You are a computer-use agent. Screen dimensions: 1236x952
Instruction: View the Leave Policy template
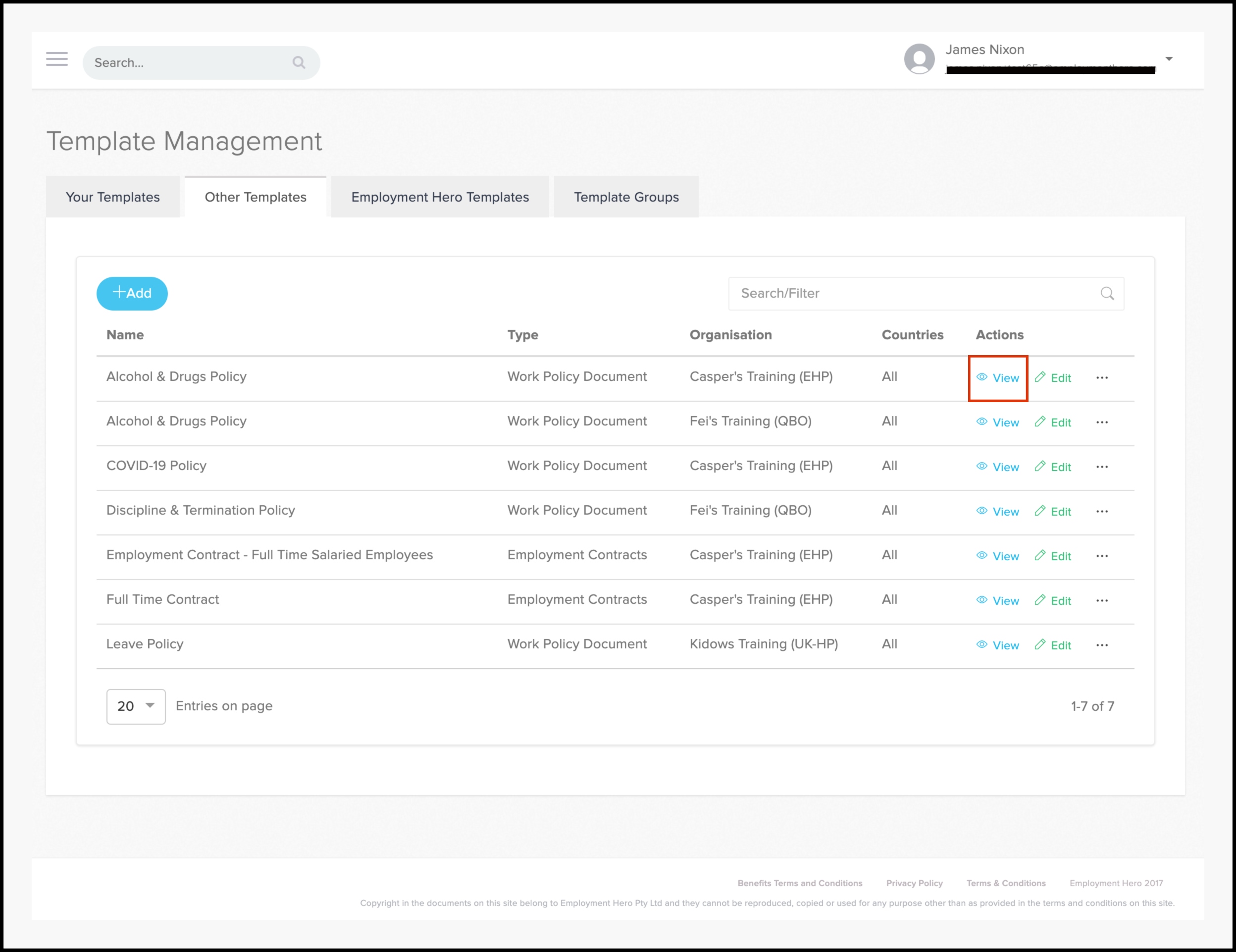pyautogui.click(x=998, y=645)
